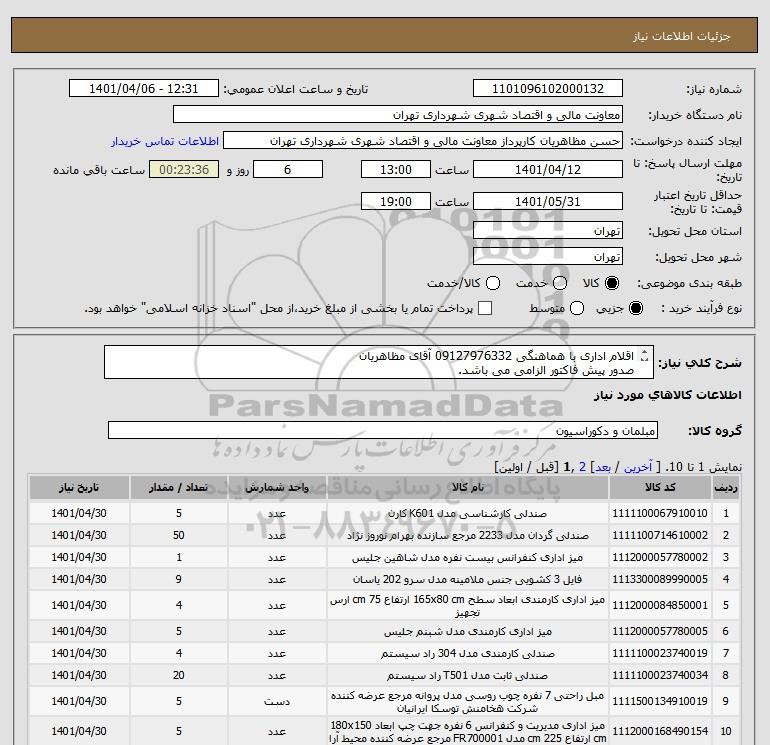Click the صندلی گردان مدل 2233 item name
This screenshot has width=770, height=745.
(468, 535)
